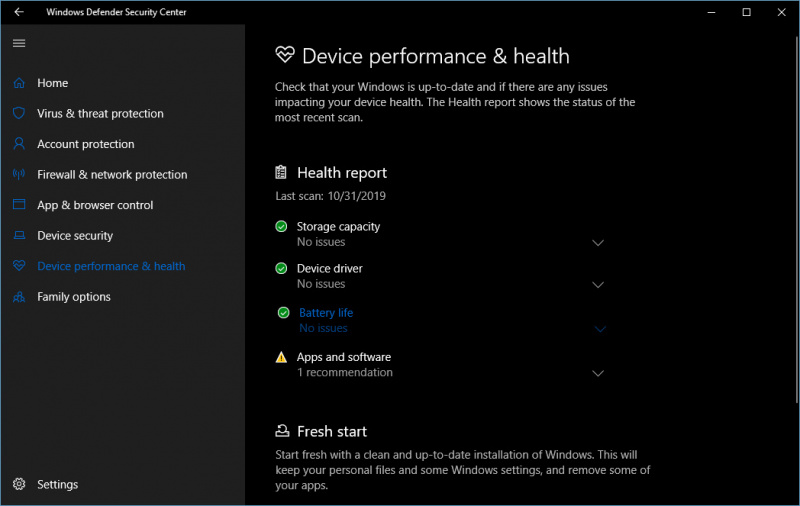Click the Storage capacity label
Screen dimensions: 800x506
(x=338, y=226)
